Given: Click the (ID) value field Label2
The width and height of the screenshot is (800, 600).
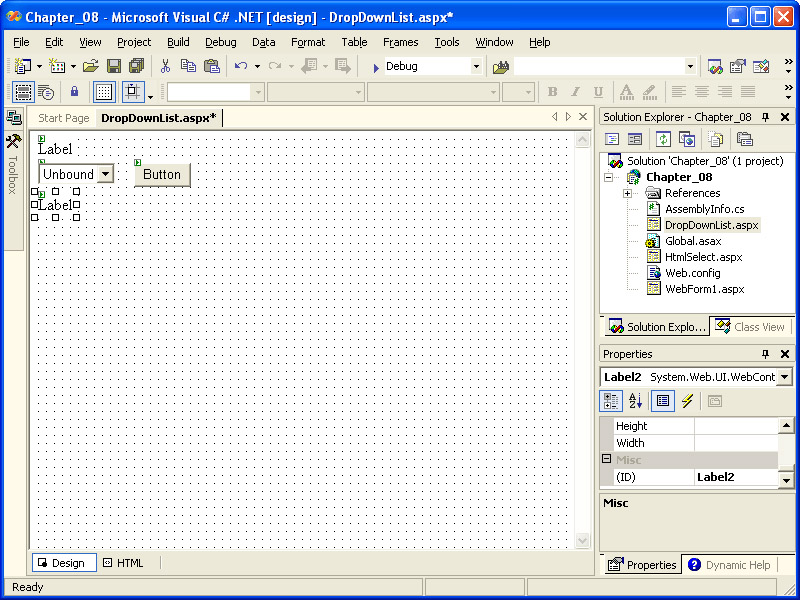Looking at the screenshot, I should point(735,477).
